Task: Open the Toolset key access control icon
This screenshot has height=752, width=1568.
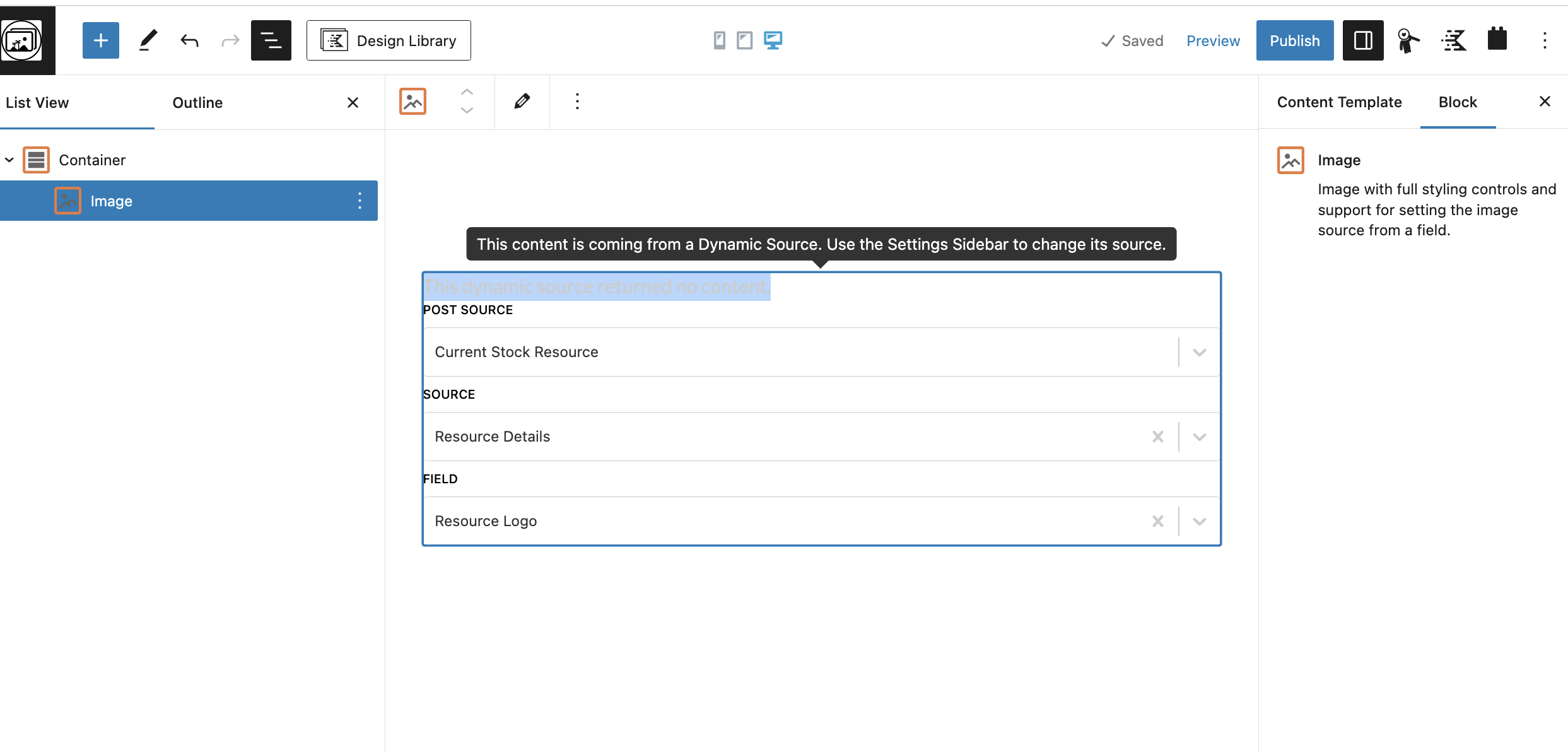Action: [1408, 40]
